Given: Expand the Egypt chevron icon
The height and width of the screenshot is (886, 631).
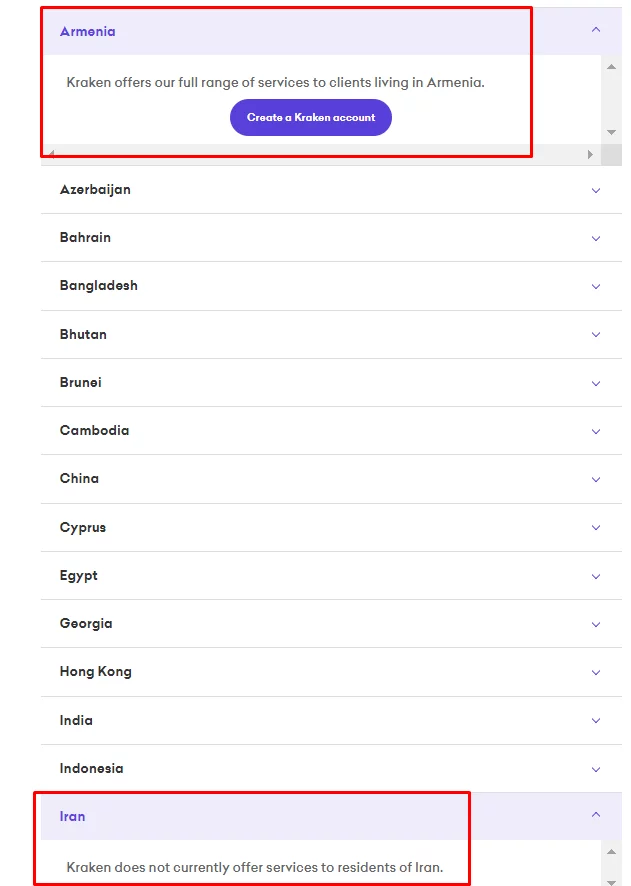Looking at the screenshot, I should (596, 576).
